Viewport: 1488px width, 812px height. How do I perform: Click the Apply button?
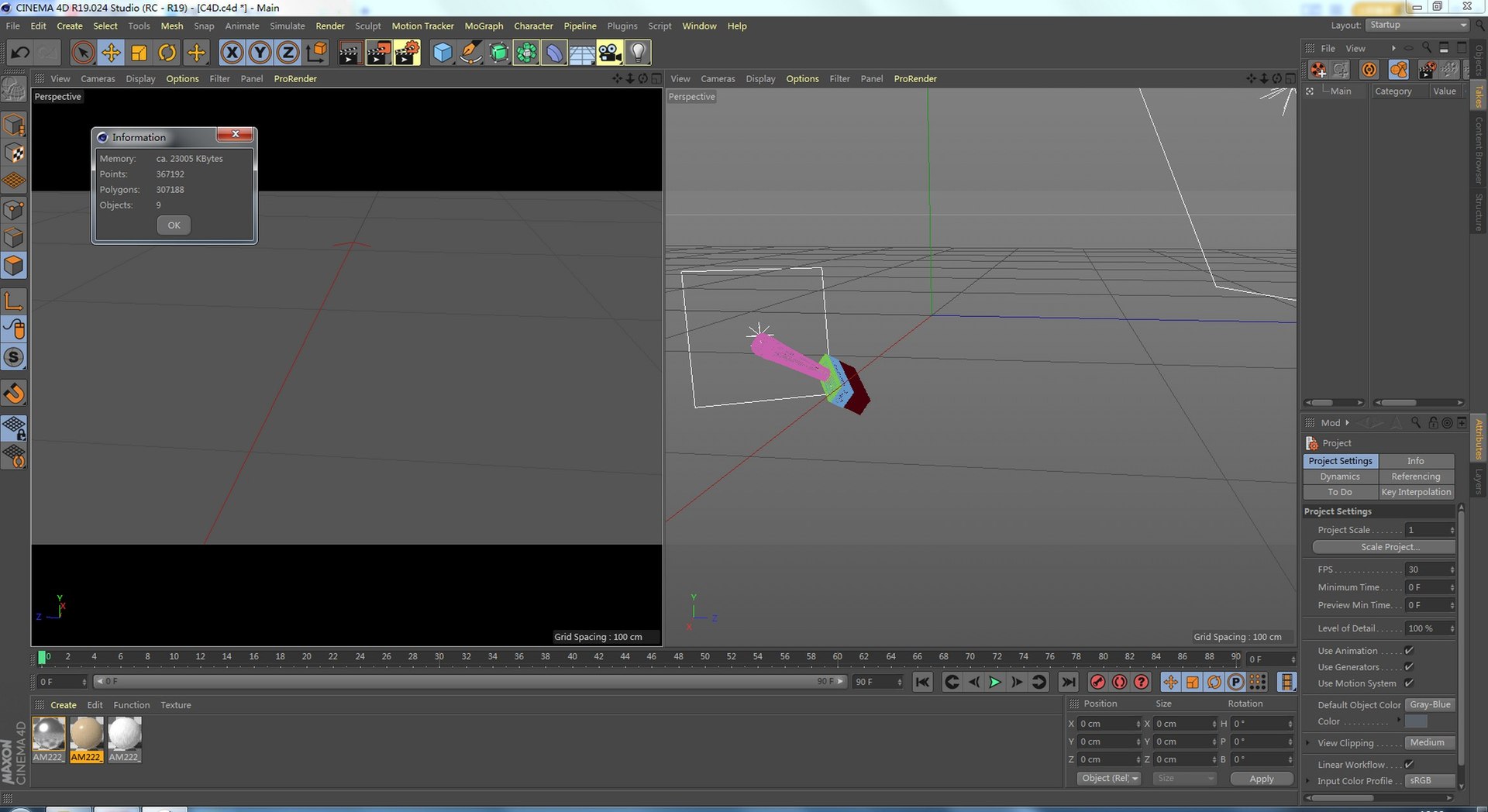[1262, 779]
